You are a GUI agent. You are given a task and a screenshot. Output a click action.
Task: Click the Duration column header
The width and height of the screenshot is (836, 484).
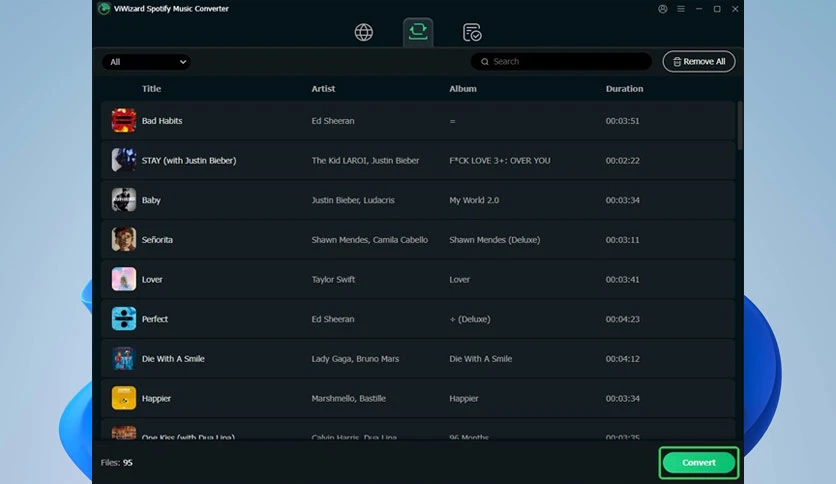[624, 89]
